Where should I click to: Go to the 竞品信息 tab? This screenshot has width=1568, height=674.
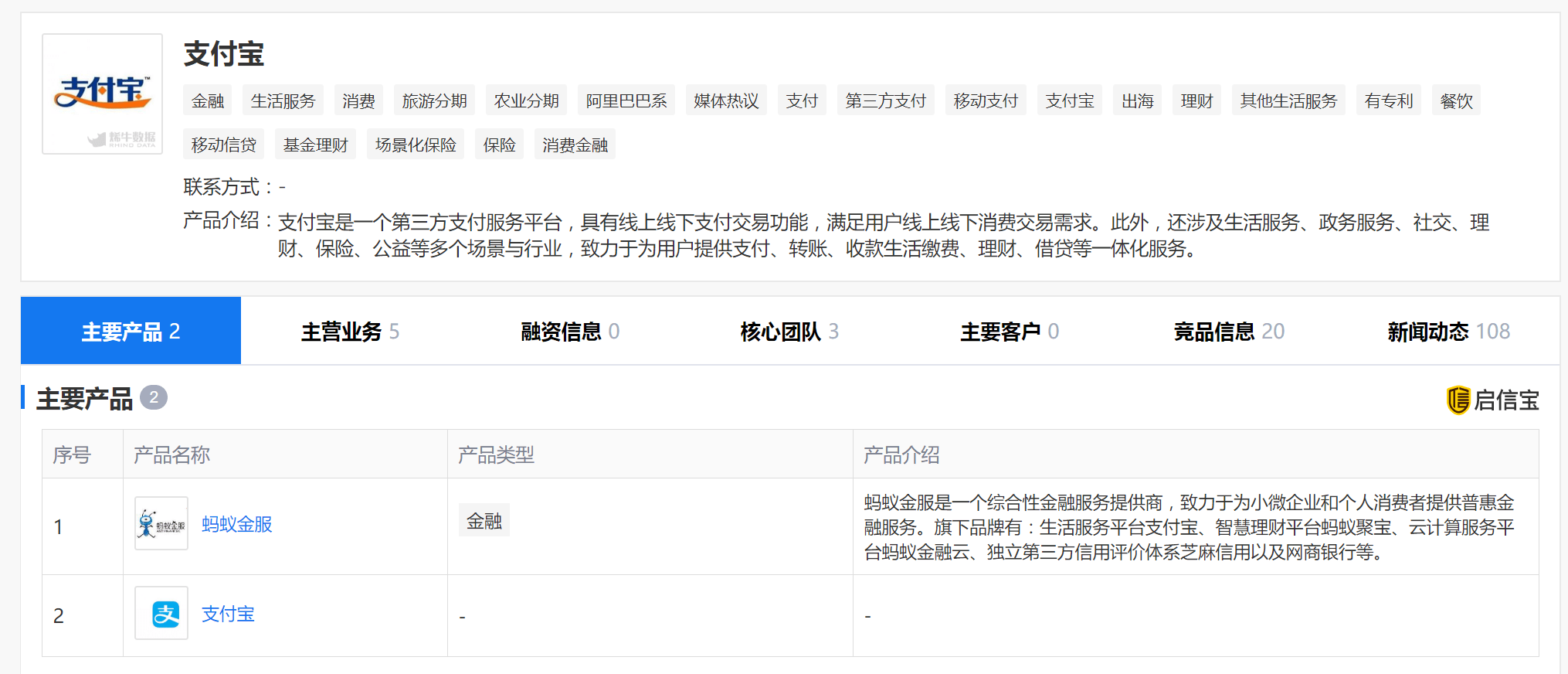coord(1229,332)
